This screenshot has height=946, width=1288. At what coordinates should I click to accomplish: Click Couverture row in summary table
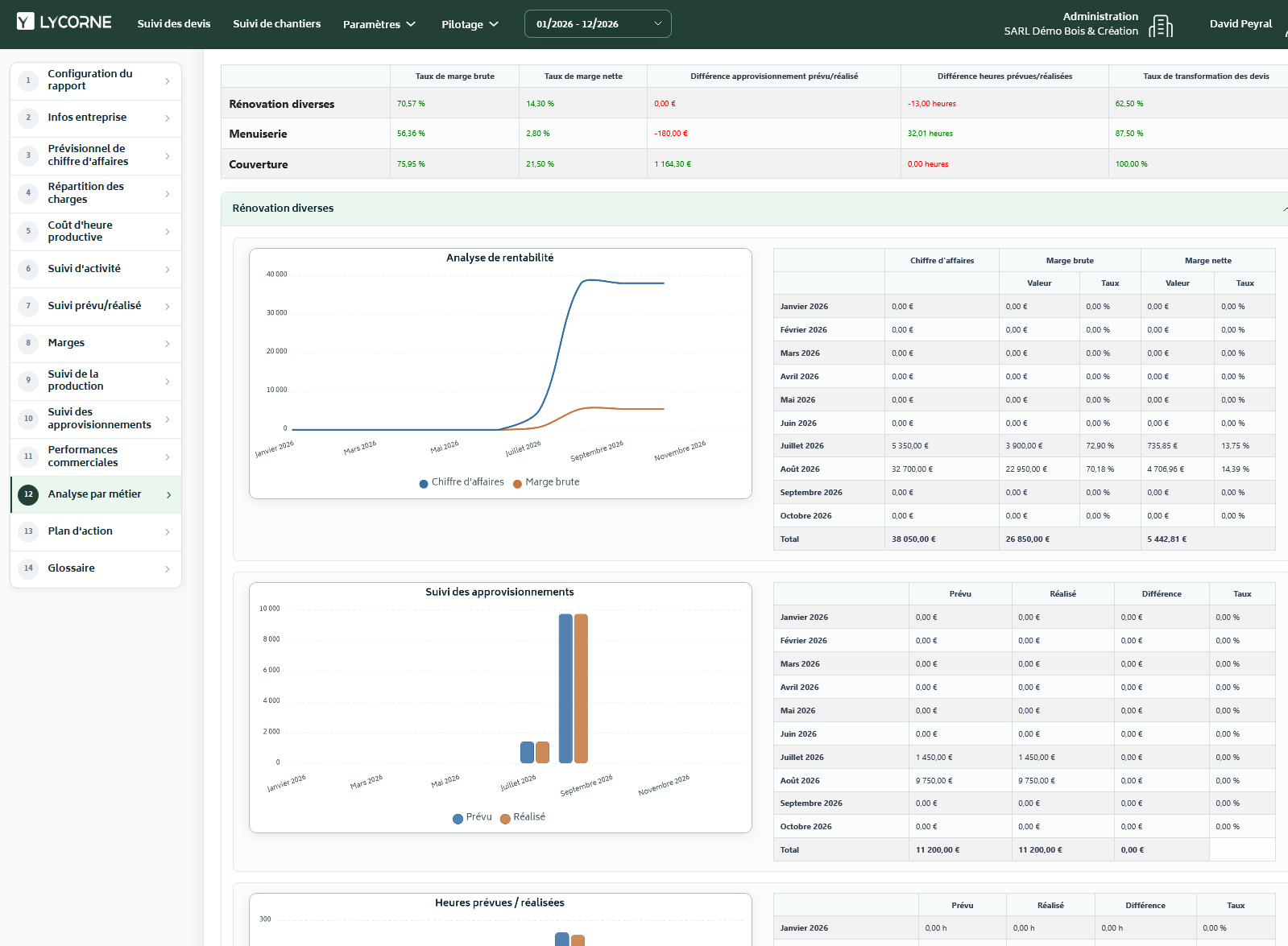click(x=754, y=163)
